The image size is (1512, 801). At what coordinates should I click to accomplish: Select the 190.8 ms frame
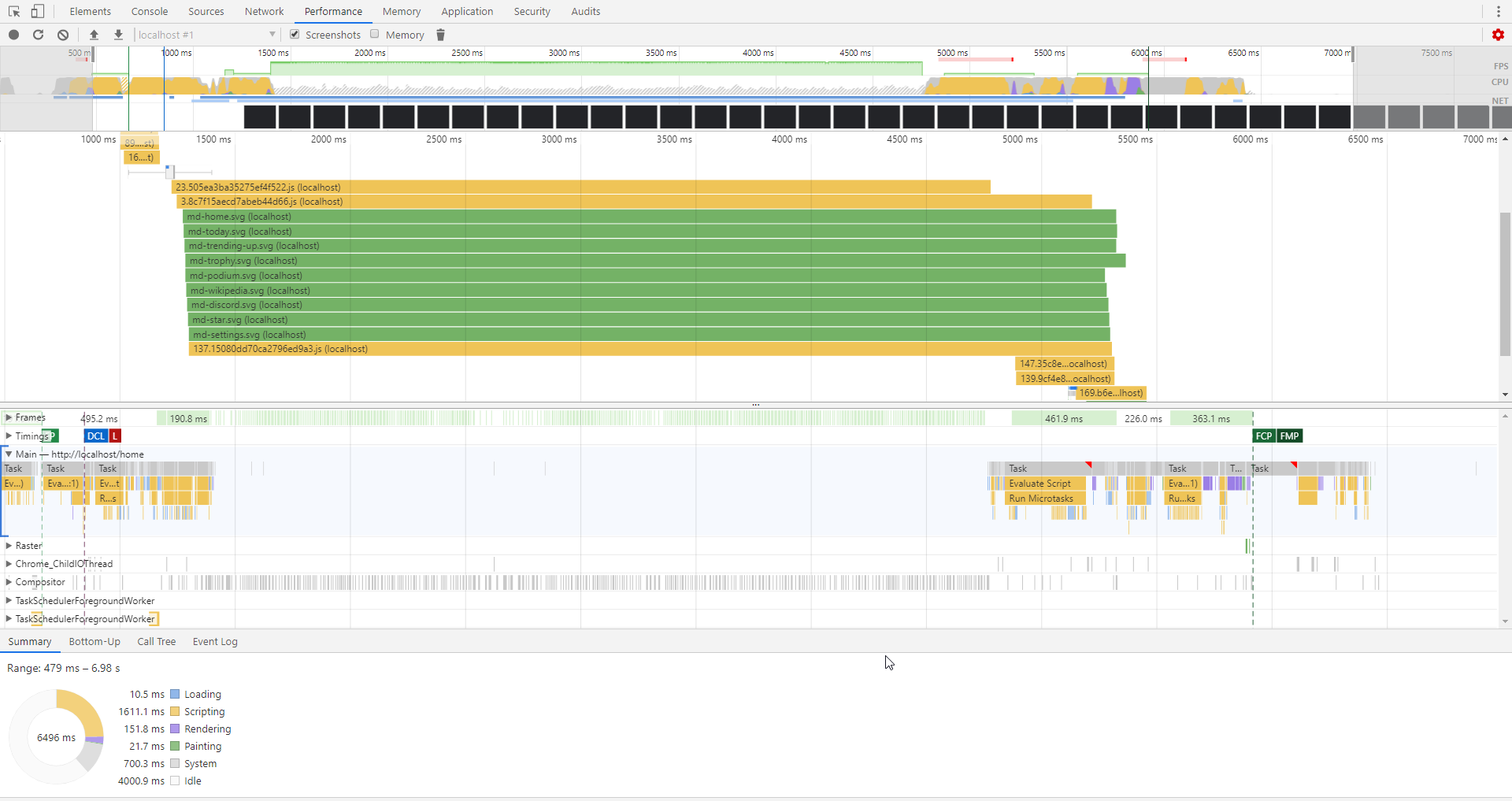[x=185, y=418]
